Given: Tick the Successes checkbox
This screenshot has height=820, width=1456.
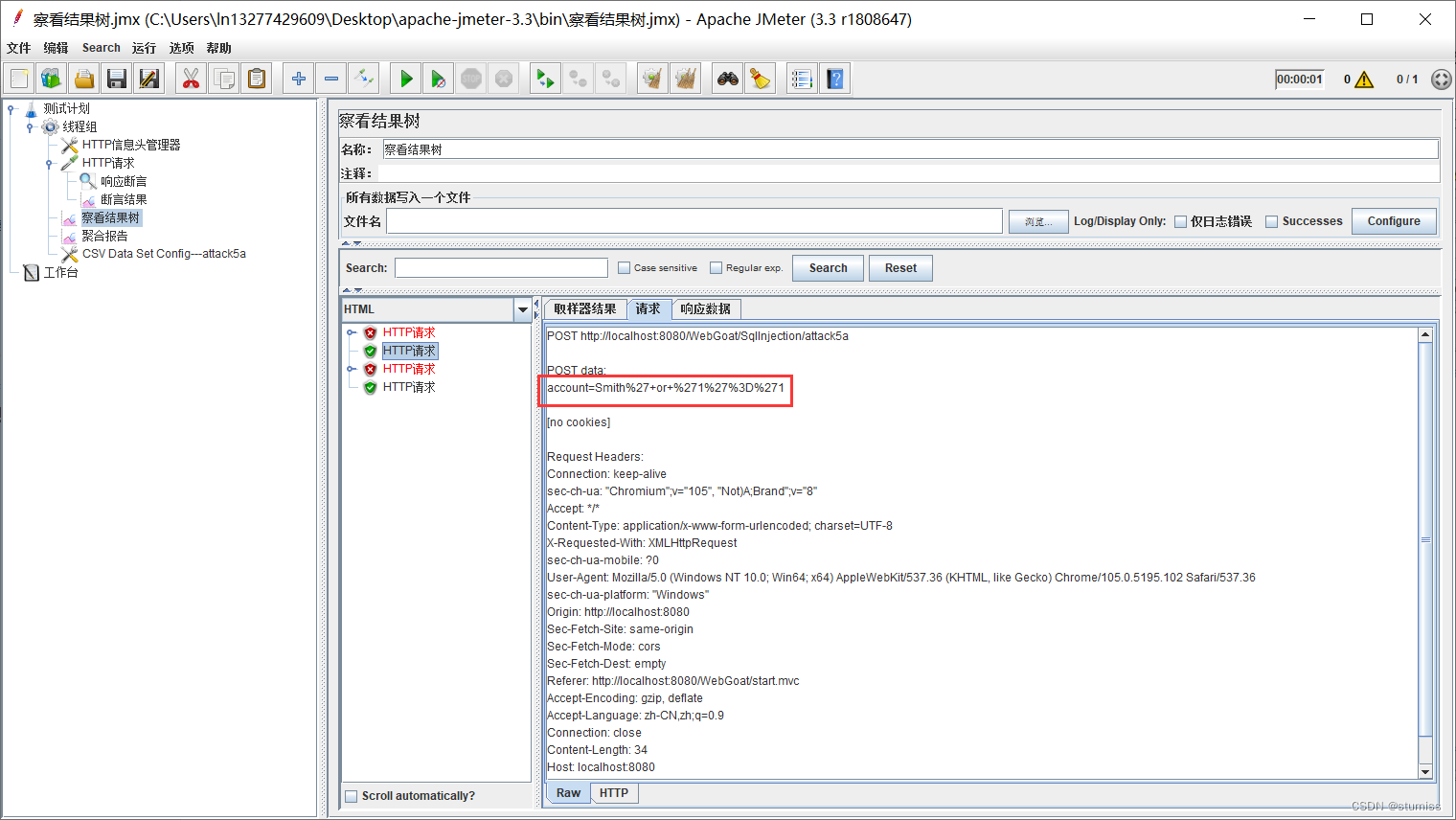Looking at the screenshot, I should [x=1272, y=221].
